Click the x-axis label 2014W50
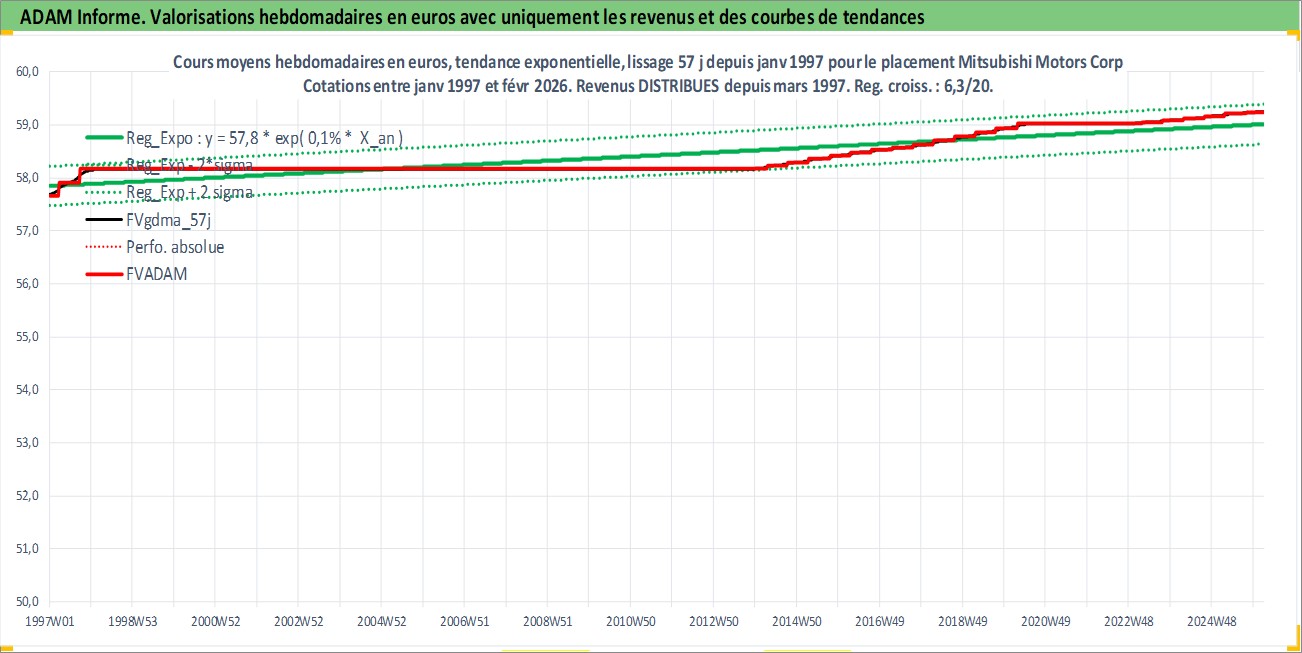Image resolution: width=1302 pixels, height=653 pixels. [797, 622]
